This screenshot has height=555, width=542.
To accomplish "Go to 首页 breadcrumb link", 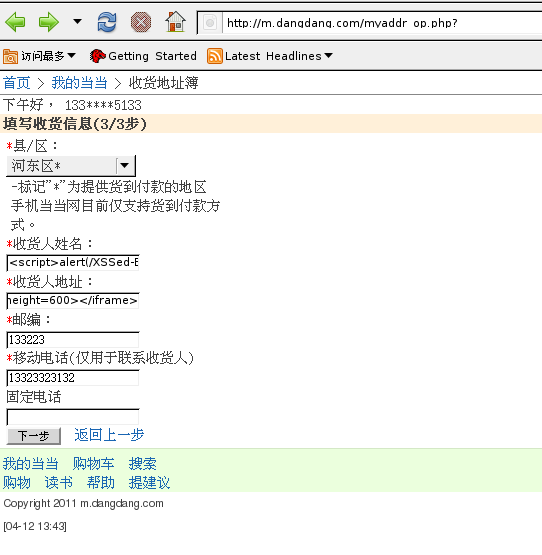I will [17, 83].
